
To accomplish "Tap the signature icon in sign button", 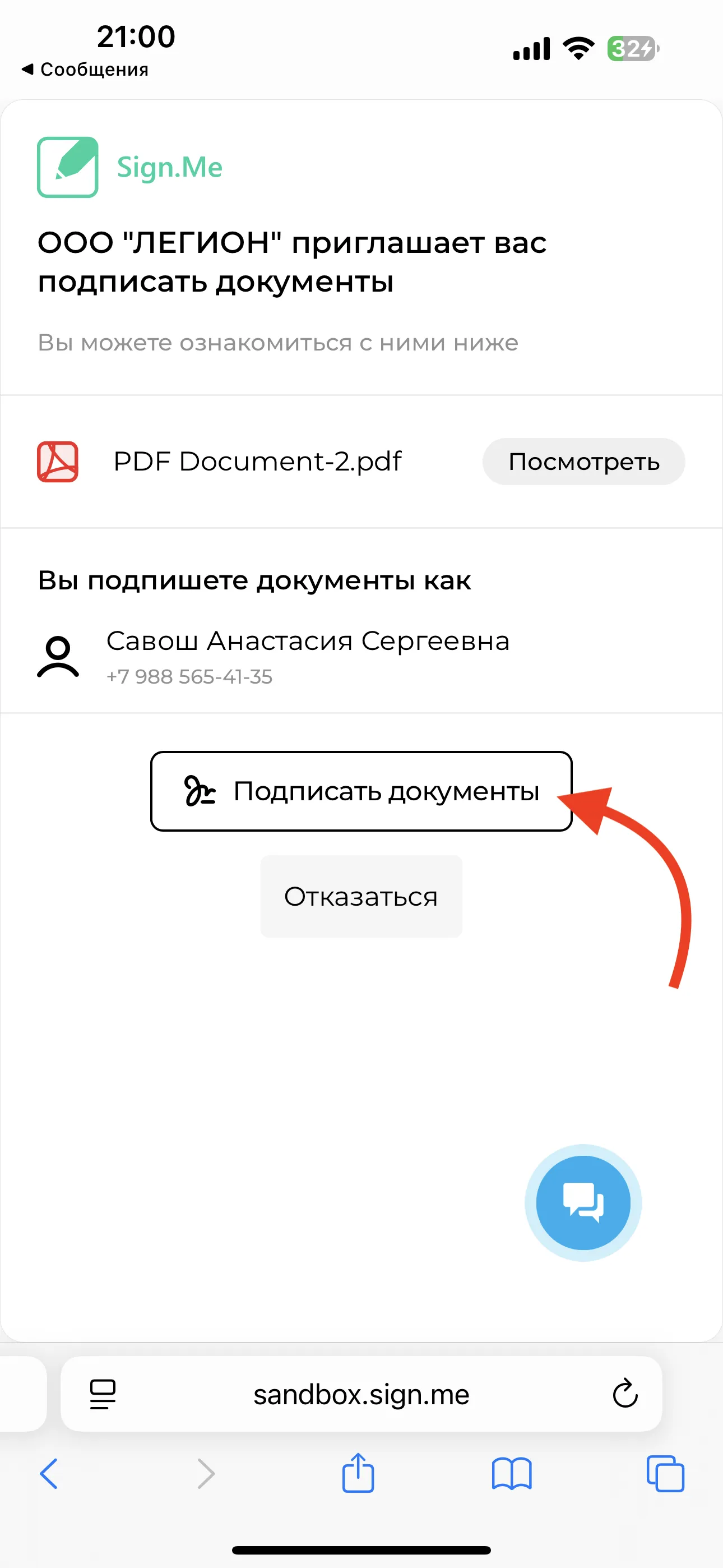I will click(x=200, y=791).
